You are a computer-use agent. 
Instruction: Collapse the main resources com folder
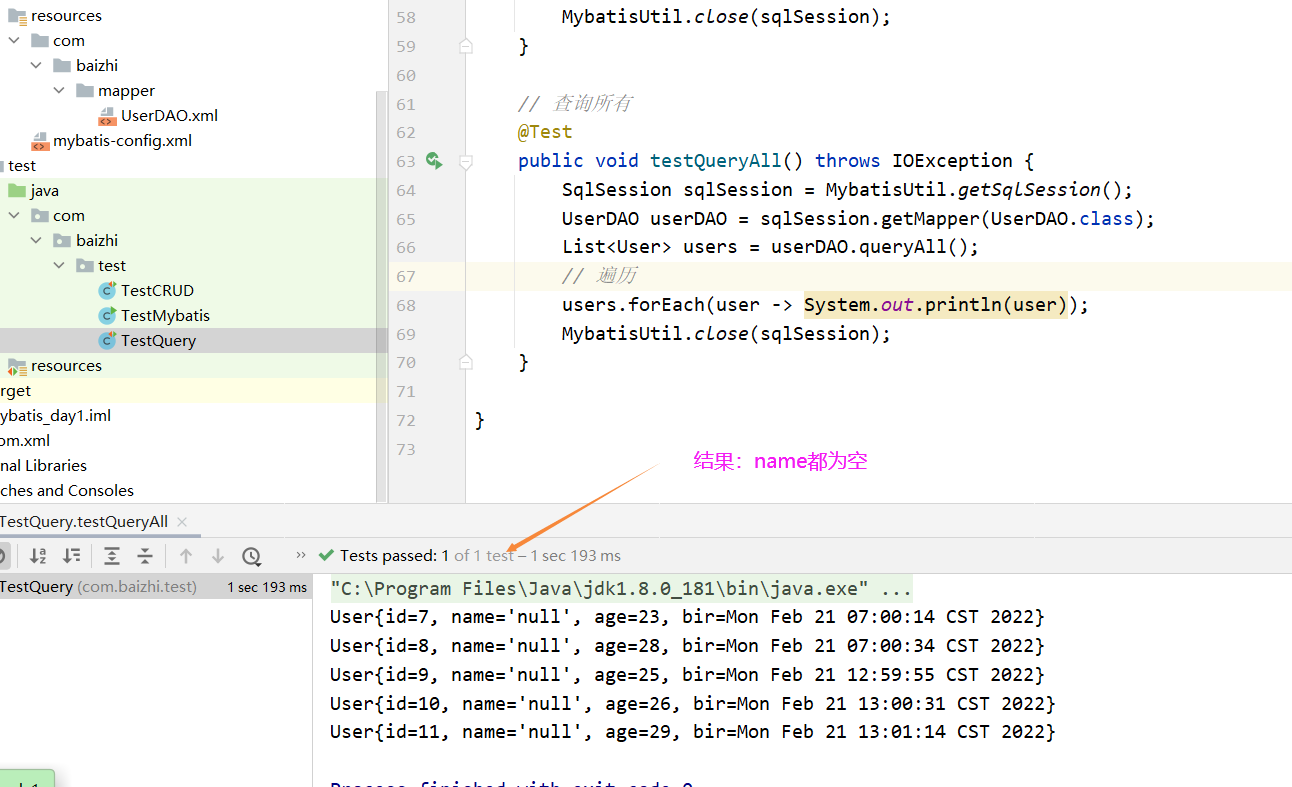pyautogui.click(x=14, y=40)
